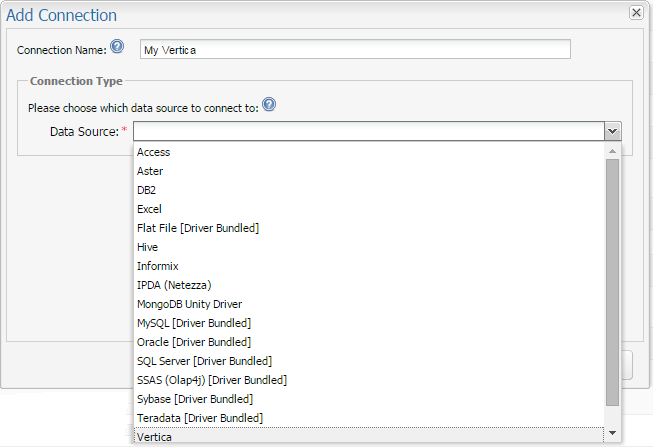Pick Excel from the data source options
Screen dimensions: 653x448
149,209
